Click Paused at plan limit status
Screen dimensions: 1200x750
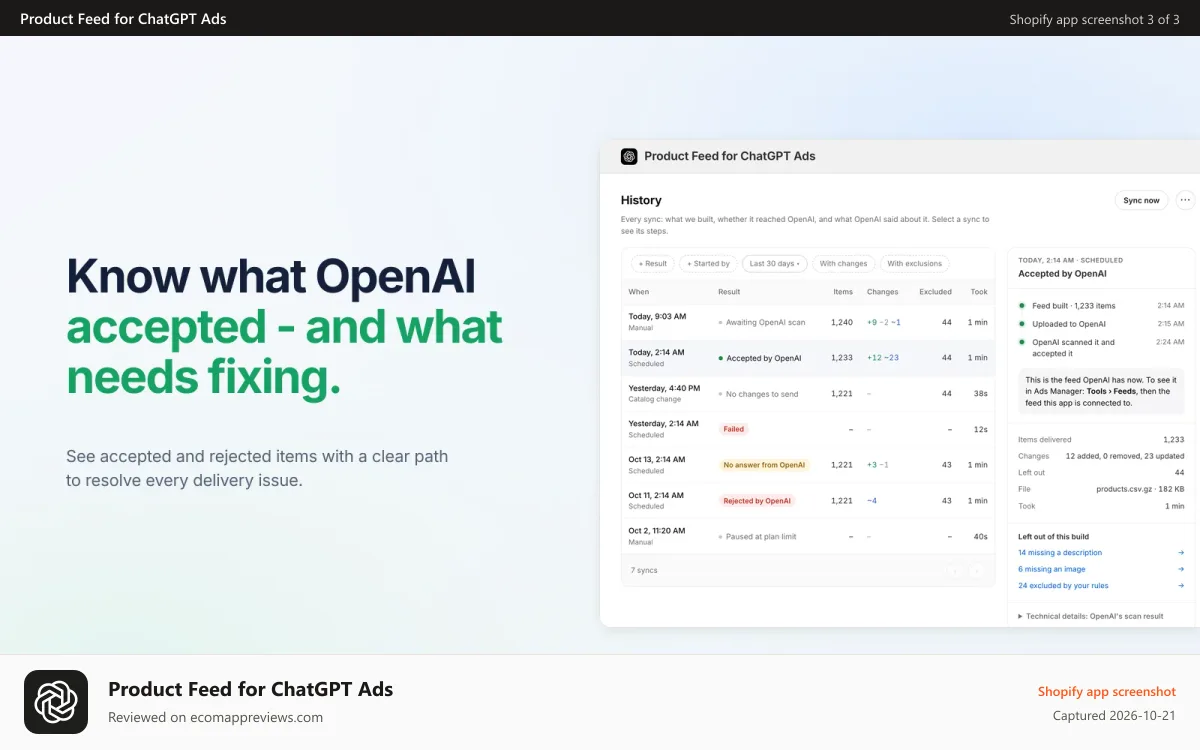757,537
